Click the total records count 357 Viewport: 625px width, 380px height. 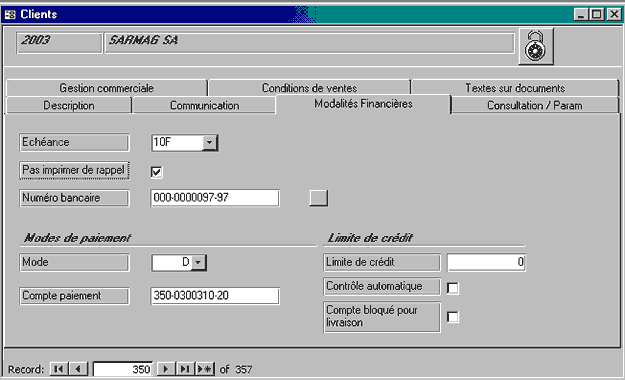coord(244,370)
